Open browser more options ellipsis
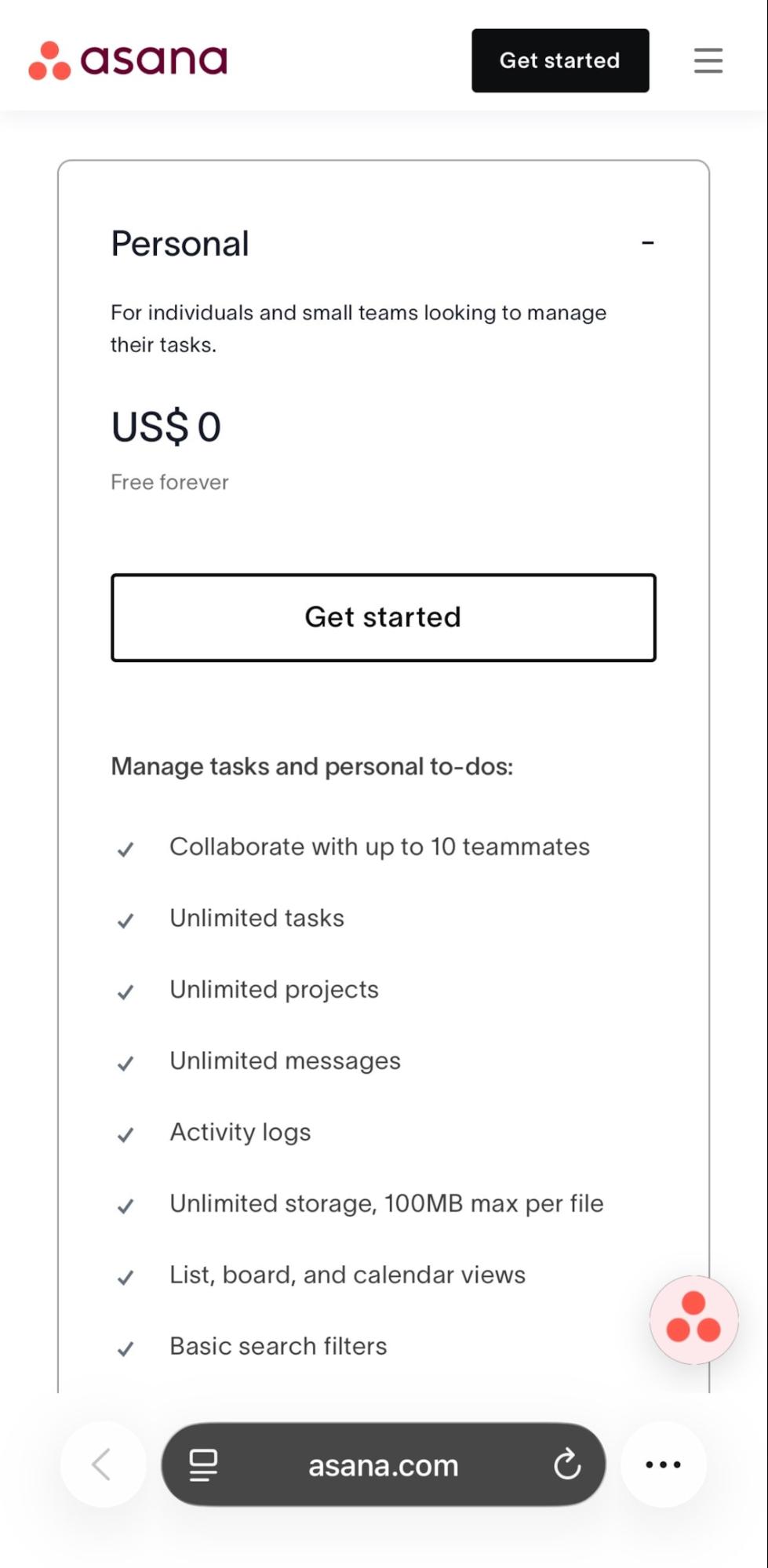This screenshot has width=768, height=1568. click(x=663, y=1464)
